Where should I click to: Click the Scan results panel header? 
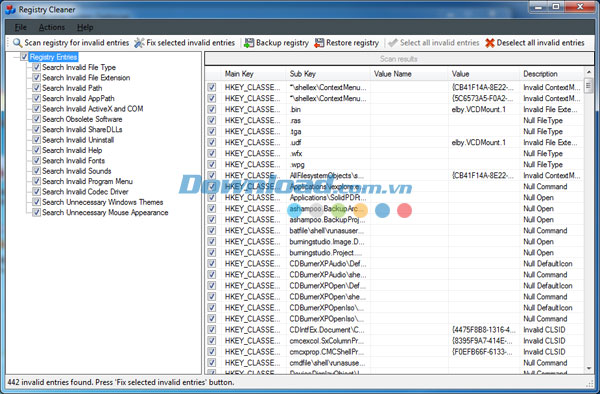pos(399,59)
